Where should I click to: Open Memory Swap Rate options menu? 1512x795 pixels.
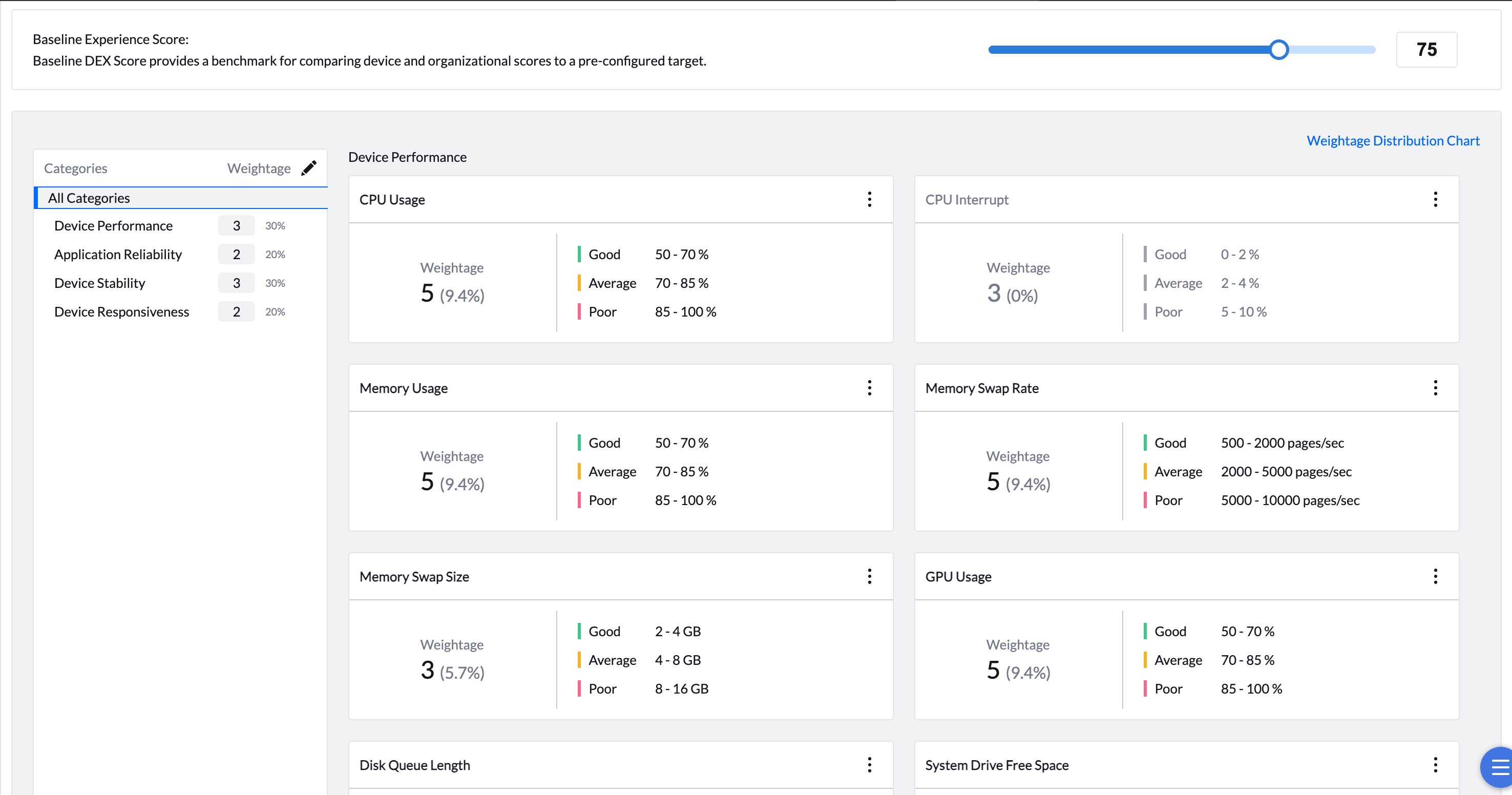pos(1435,388)
